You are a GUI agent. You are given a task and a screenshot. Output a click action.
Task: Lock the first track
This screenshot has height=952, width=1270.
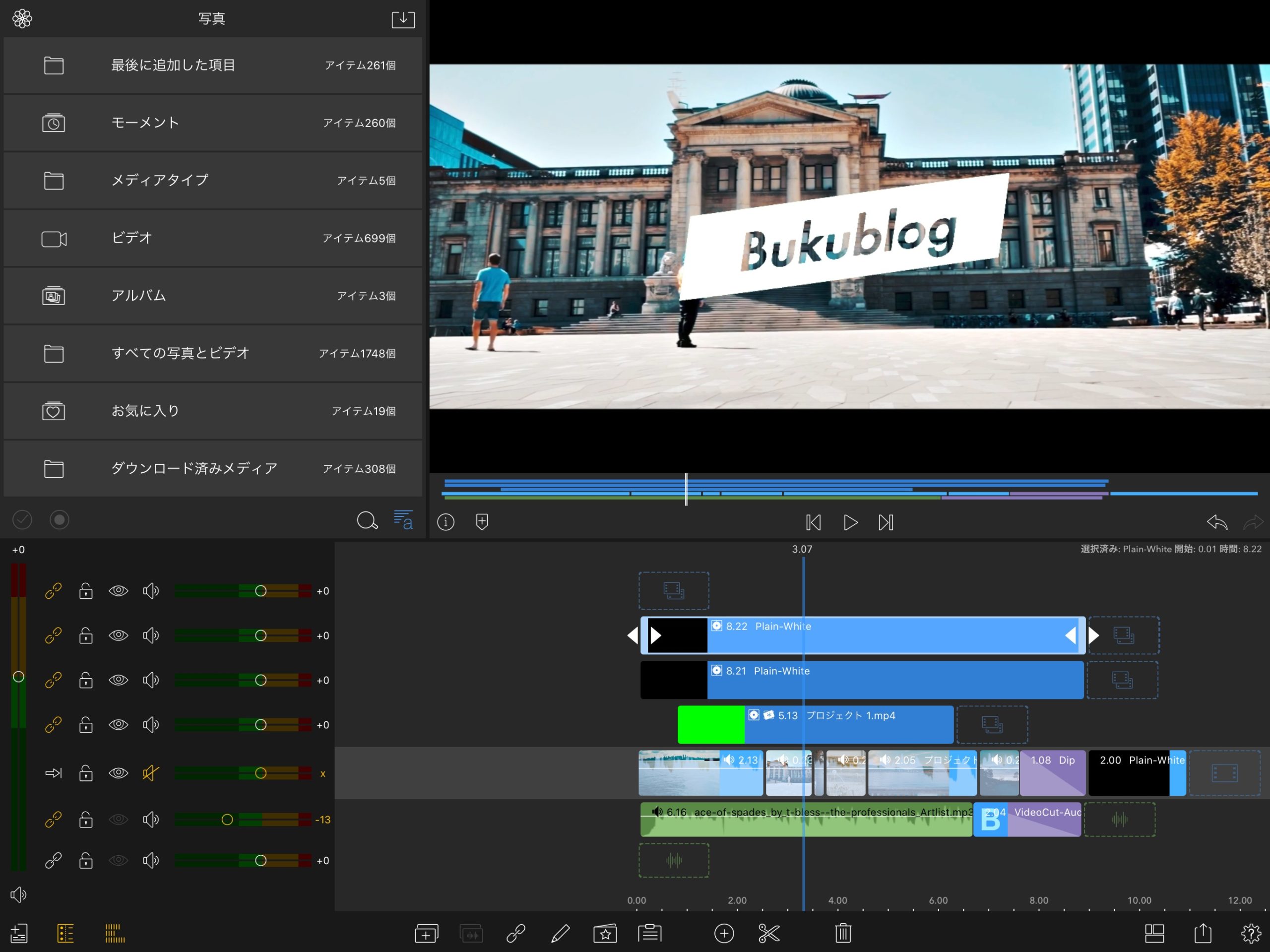(85, 591)
